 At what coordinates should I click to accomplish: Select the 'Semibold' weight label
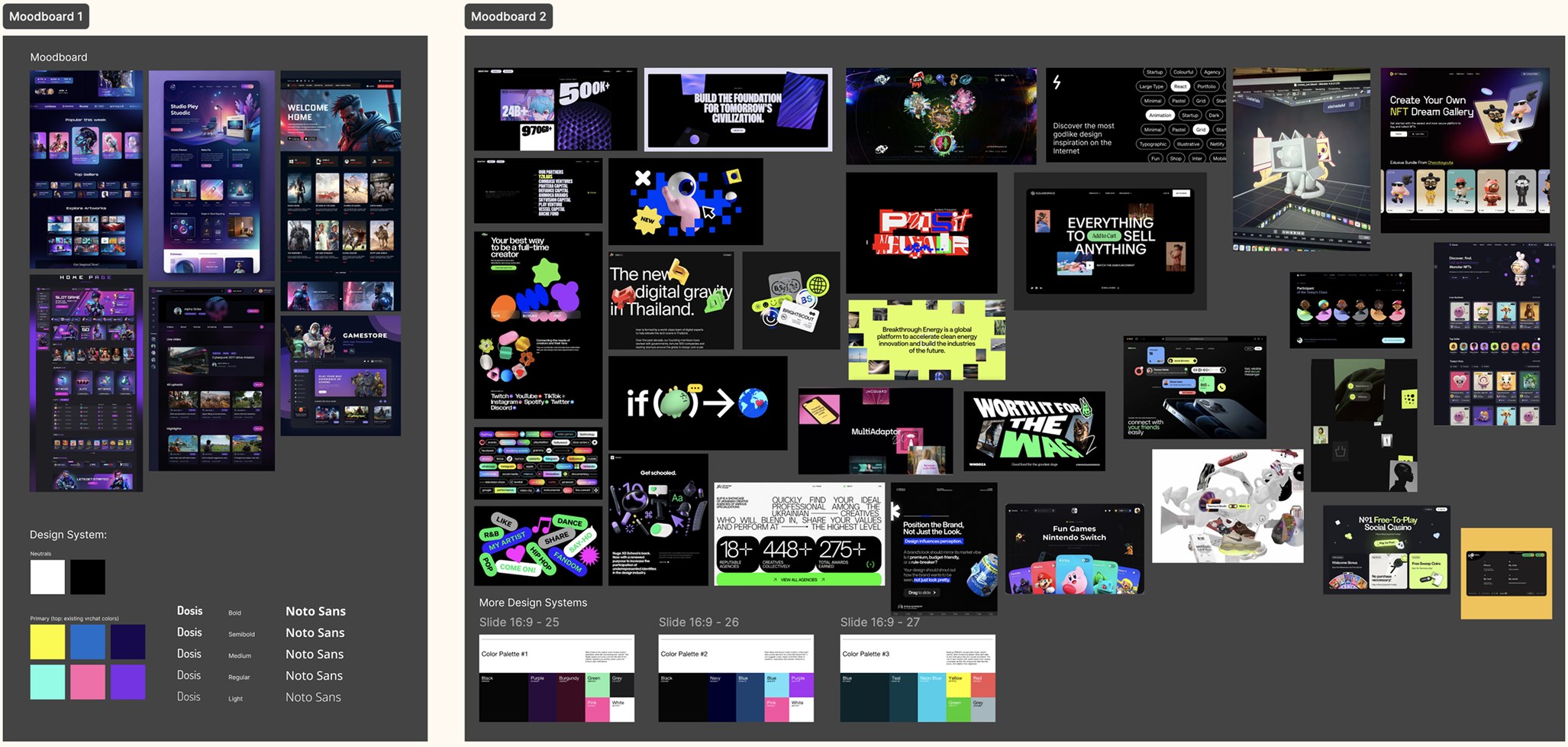click(241, 634)
